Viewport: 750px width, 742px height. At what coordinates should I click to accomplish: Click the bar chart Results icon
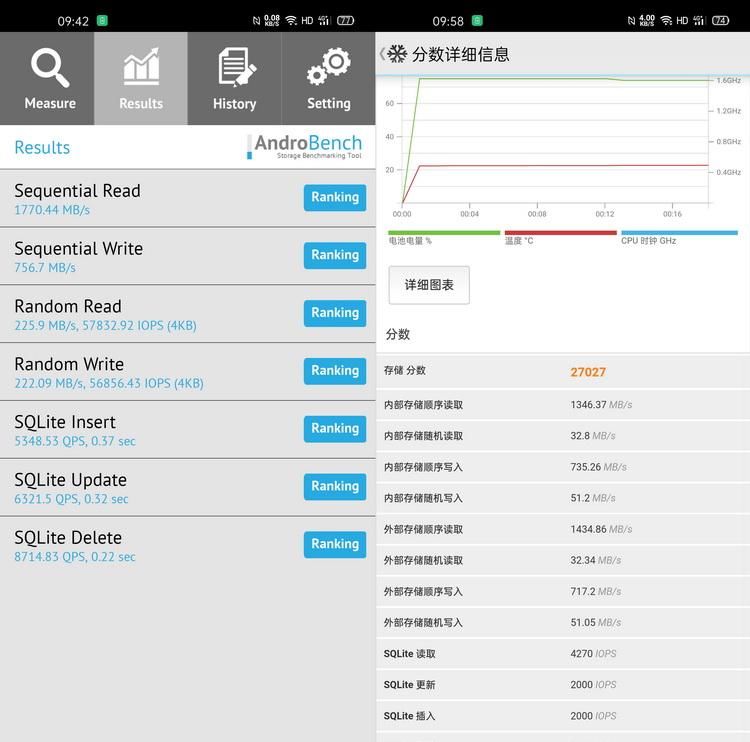tap(141, 66)
